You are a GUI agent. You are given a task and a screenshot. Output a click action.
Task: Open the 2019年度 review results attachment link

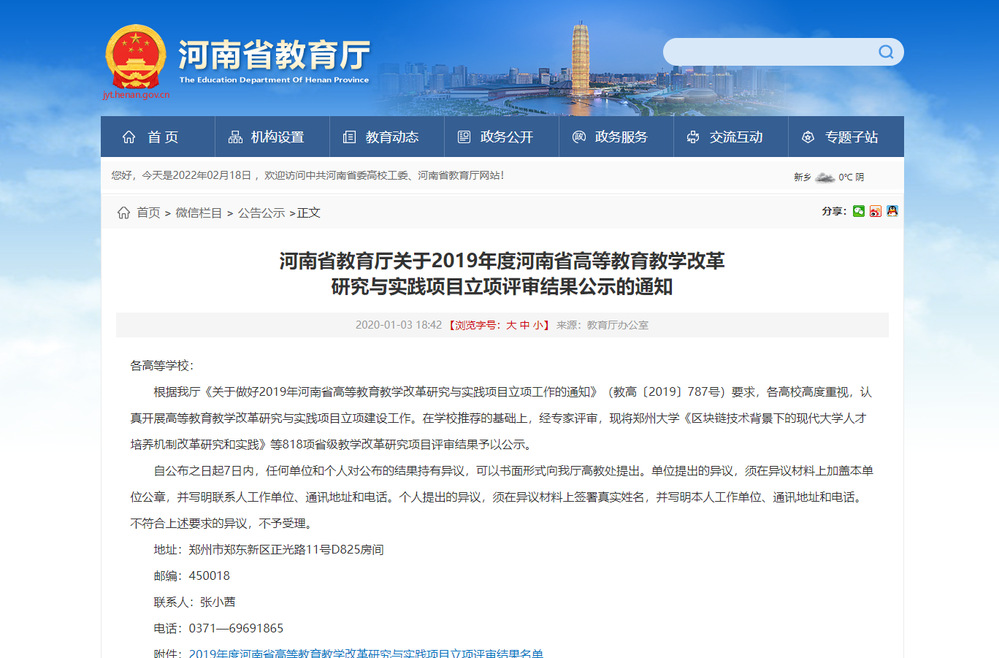(x=366, y=653)
